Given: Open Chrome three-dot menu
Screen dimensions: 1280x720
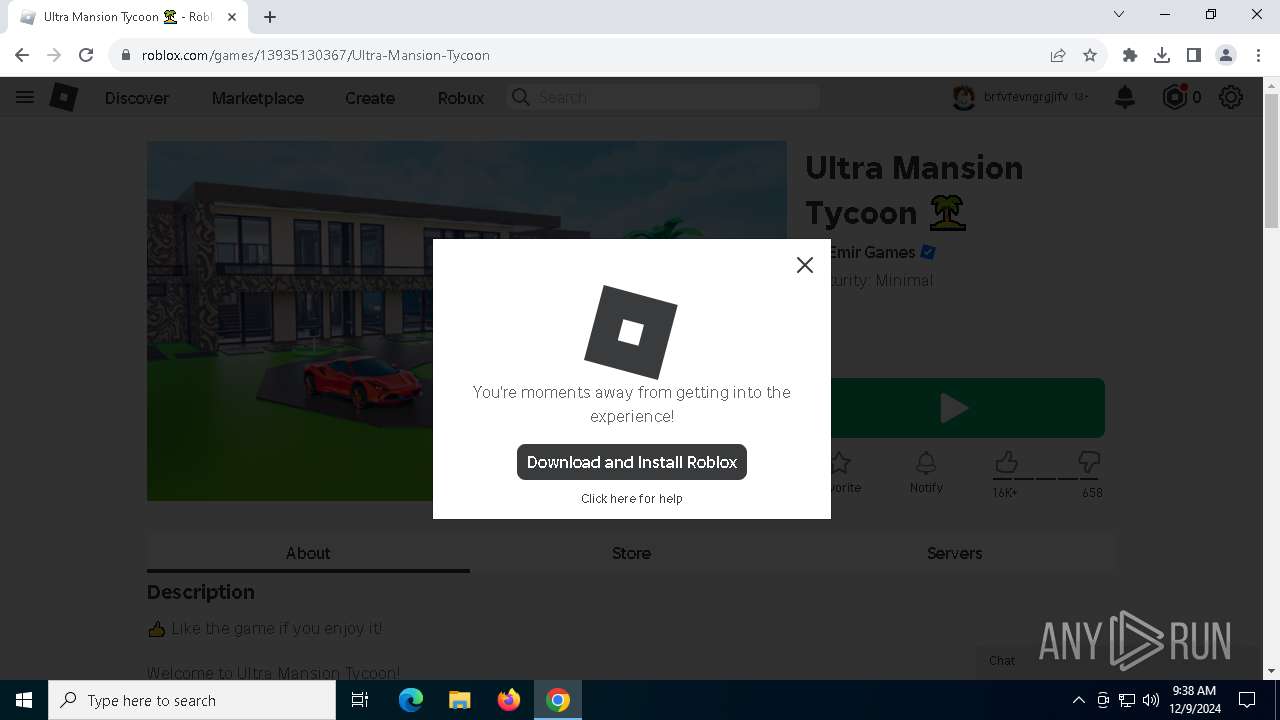Looking at the screenshot, I should [x=1257, y=55].
